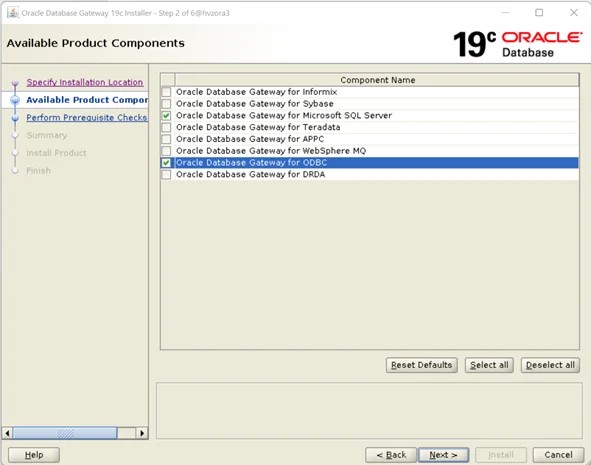Image resolution: width=591 pixels, height=465 pixels.
Task: Click the sidebar horizontal scrollbar thumb
Action: point(65,433)
